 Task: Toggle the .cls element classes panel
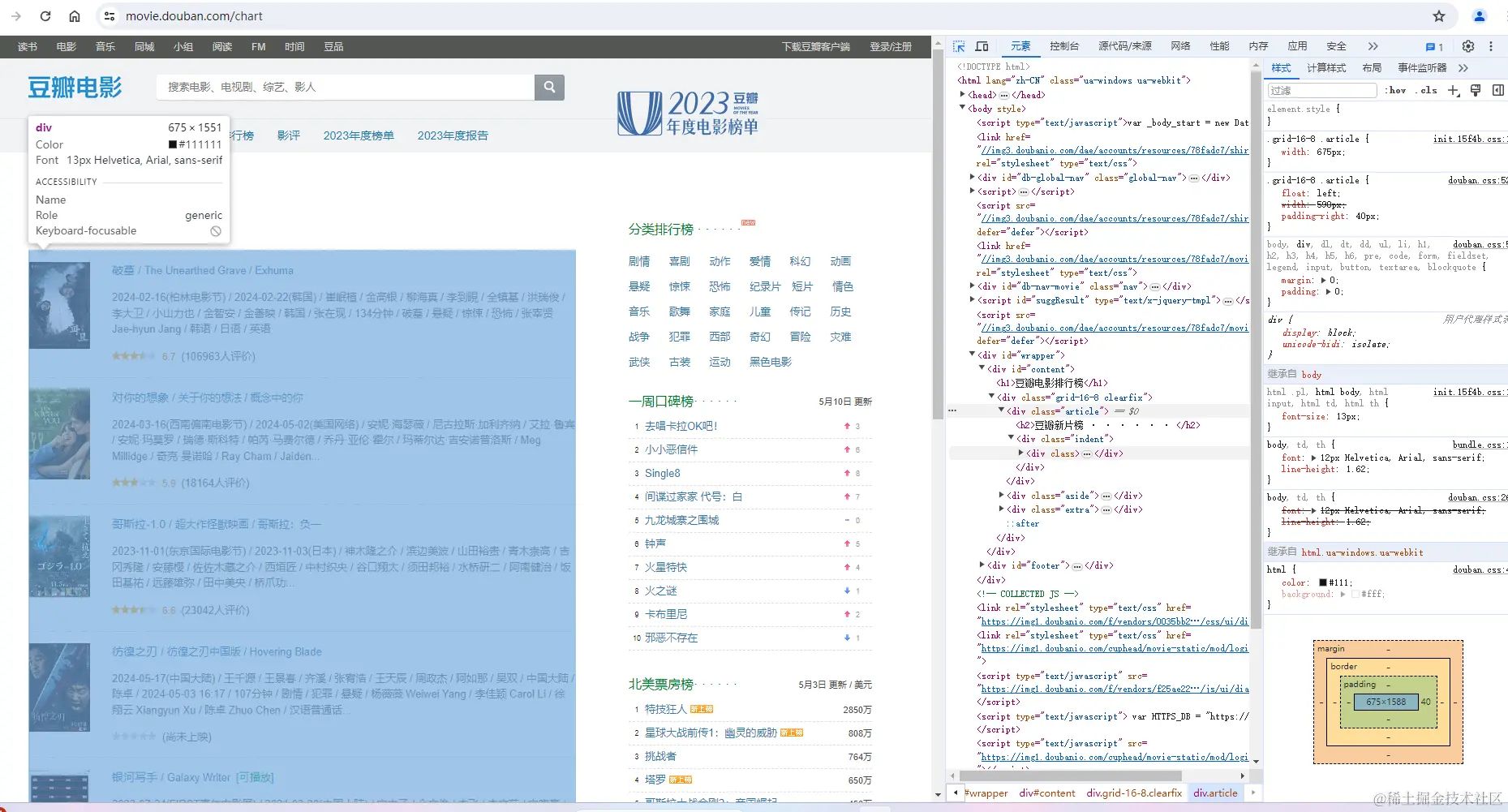(1427, 90)
